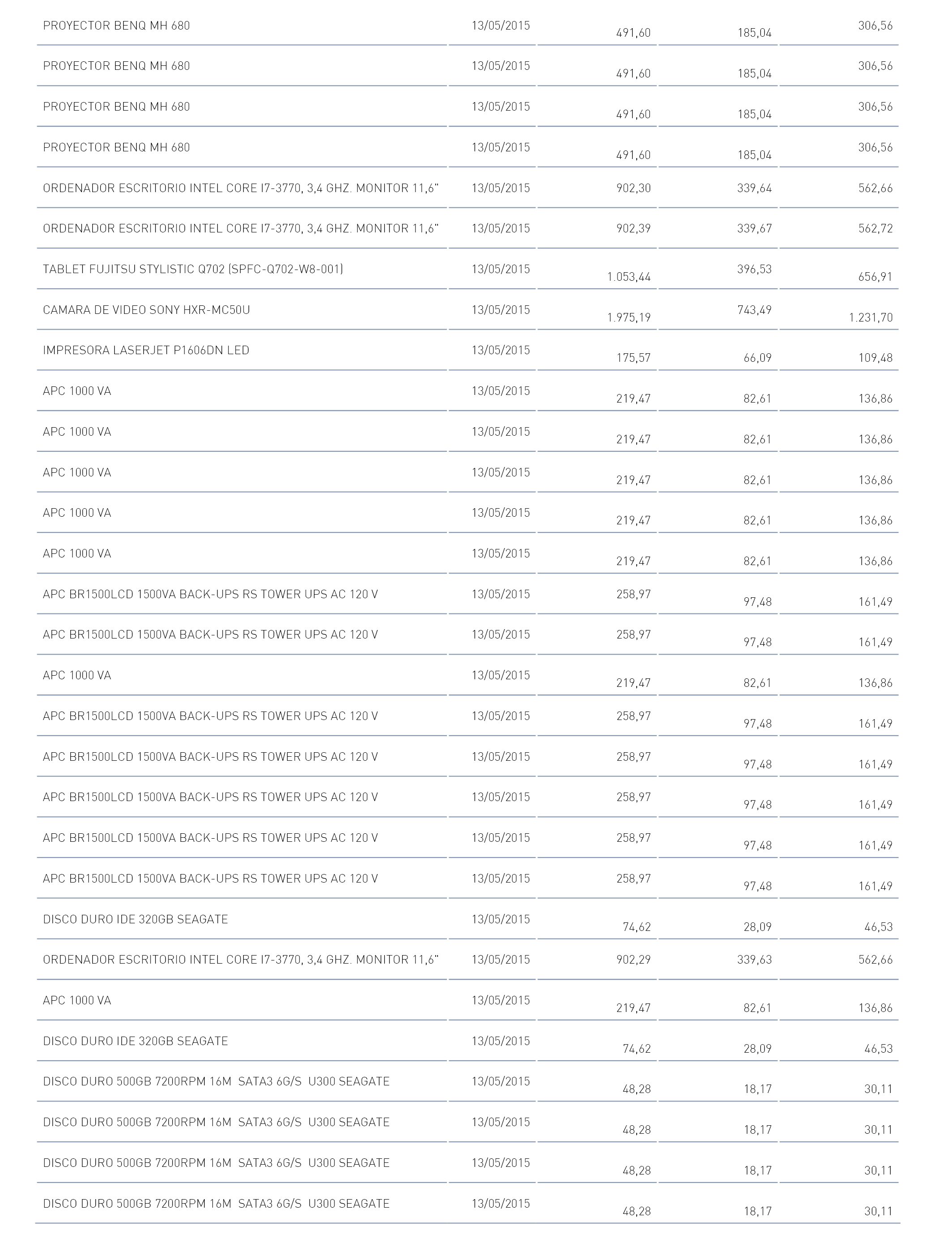952x1243 pixels.
Task: Click the 656,91 net value for the Fujitsu tablet
Action: click(x=875, y=277)
